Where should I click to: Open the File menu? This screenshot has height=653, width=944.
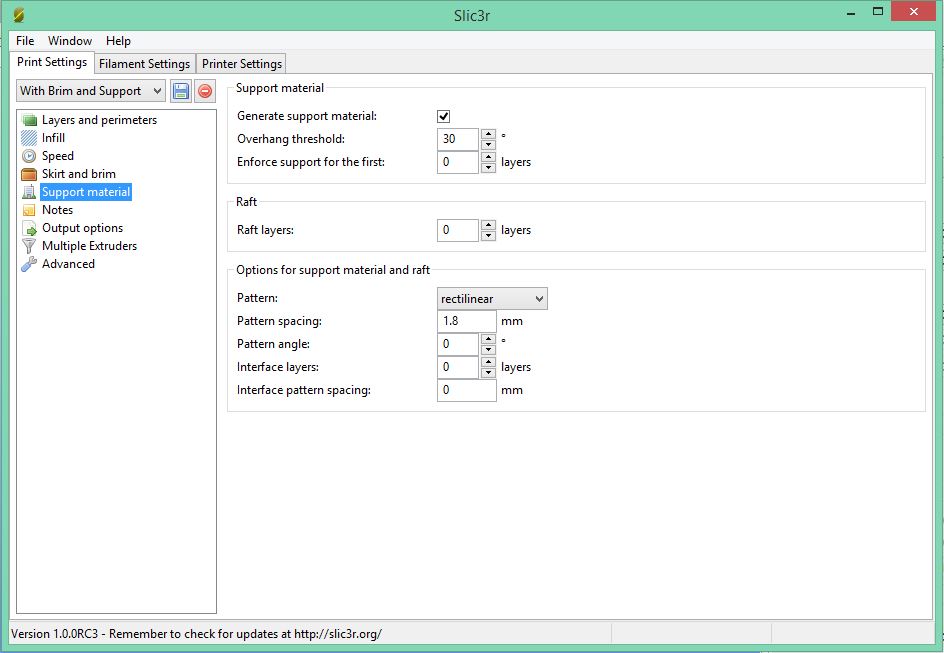[x=25, y=41]
